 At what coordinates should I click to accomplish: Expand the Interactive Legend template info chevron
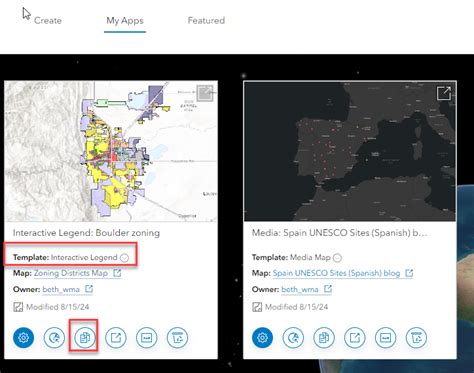point(124,258)
